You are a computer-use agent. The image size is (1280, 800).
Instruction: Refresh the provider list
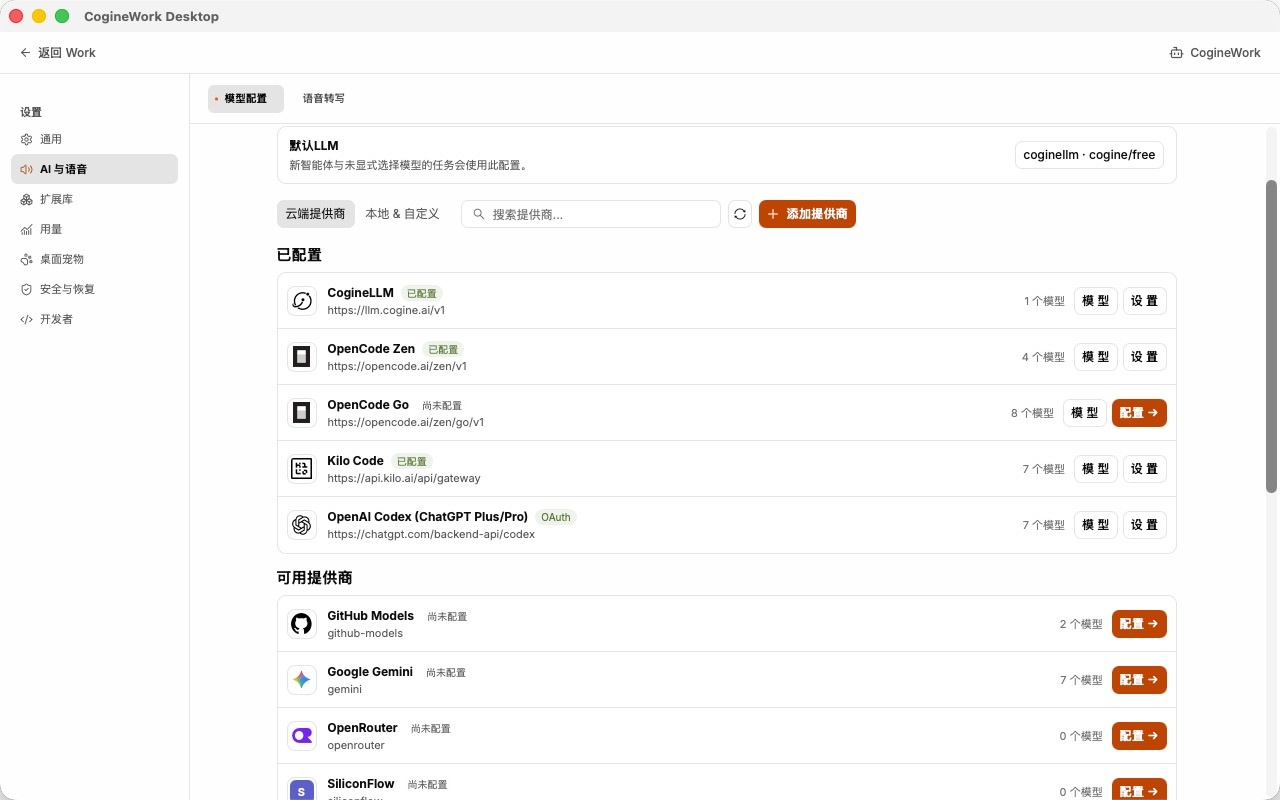pyautogui.click(x=740, y=214)
